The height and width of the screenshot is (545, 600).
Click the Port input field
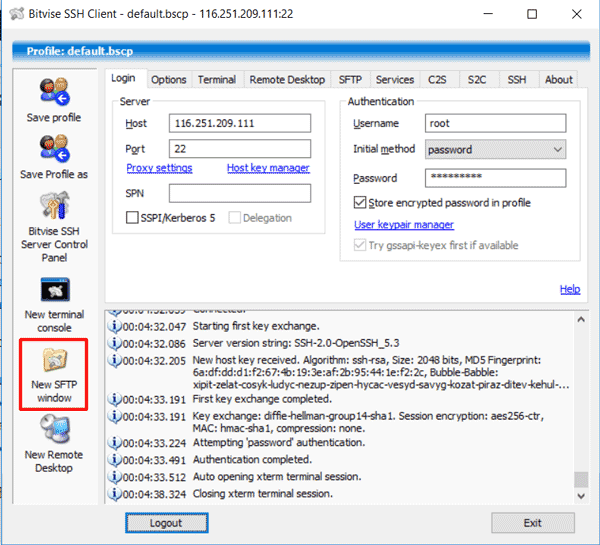(x=240, y=148)
